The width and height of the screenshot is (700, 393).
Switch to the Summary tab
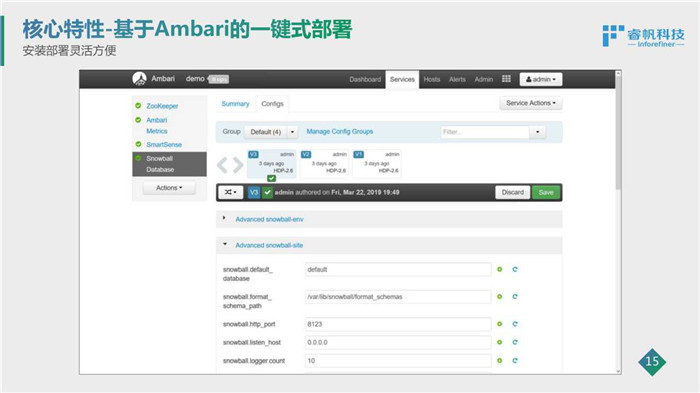tap(235, 104)
